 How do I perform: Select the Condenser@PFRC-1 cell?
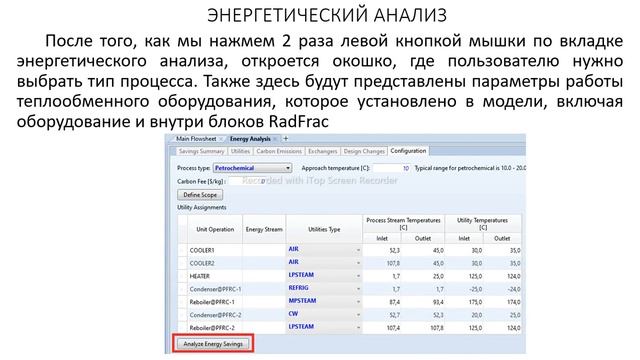[x=215, y=289]
